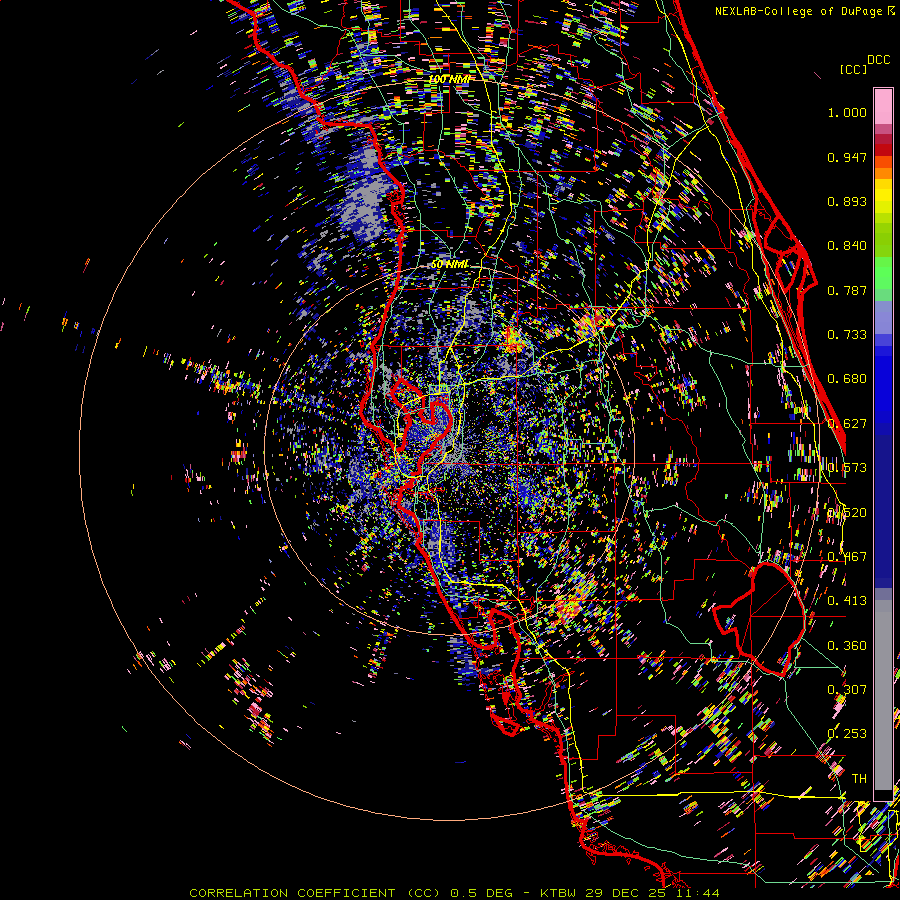Pick the lavender color bar segment near 0.733
Screen dimensions: 900x900
coord(883,317)
